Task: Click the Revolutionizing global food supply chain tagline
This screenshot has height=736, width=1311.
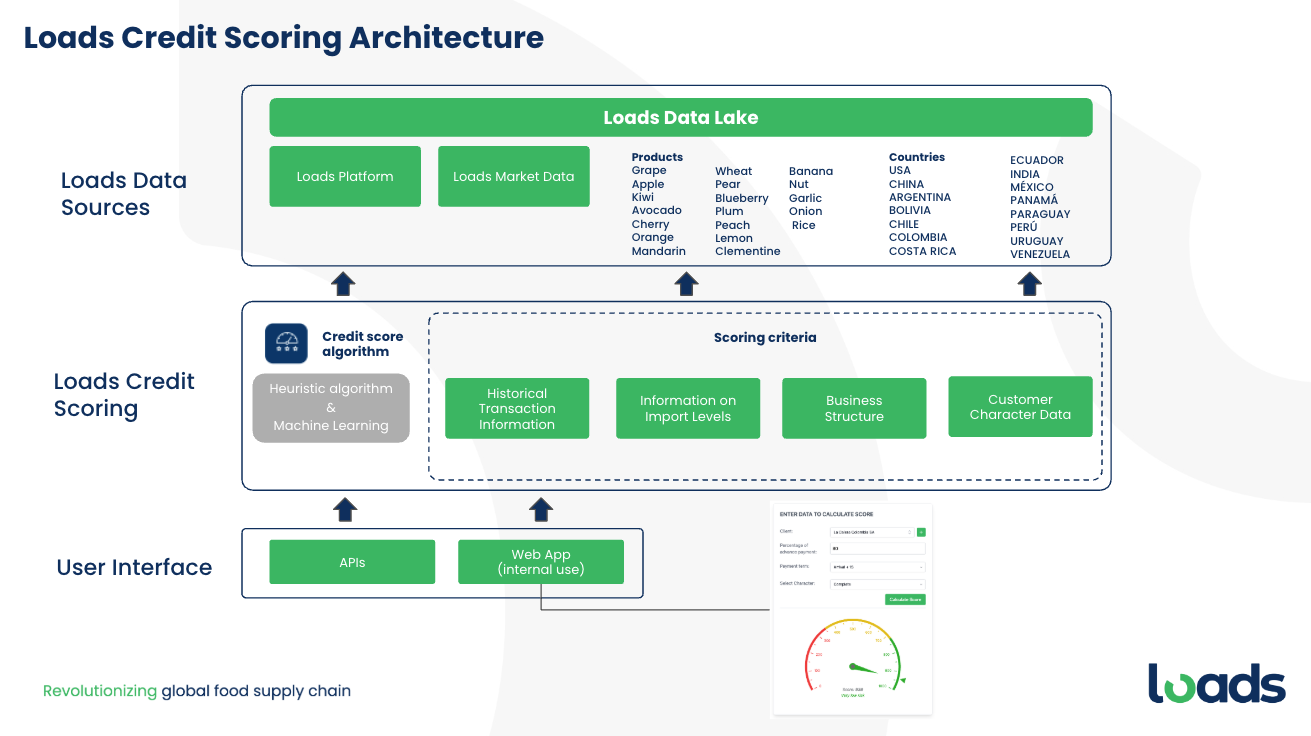Action: (197, 691)
